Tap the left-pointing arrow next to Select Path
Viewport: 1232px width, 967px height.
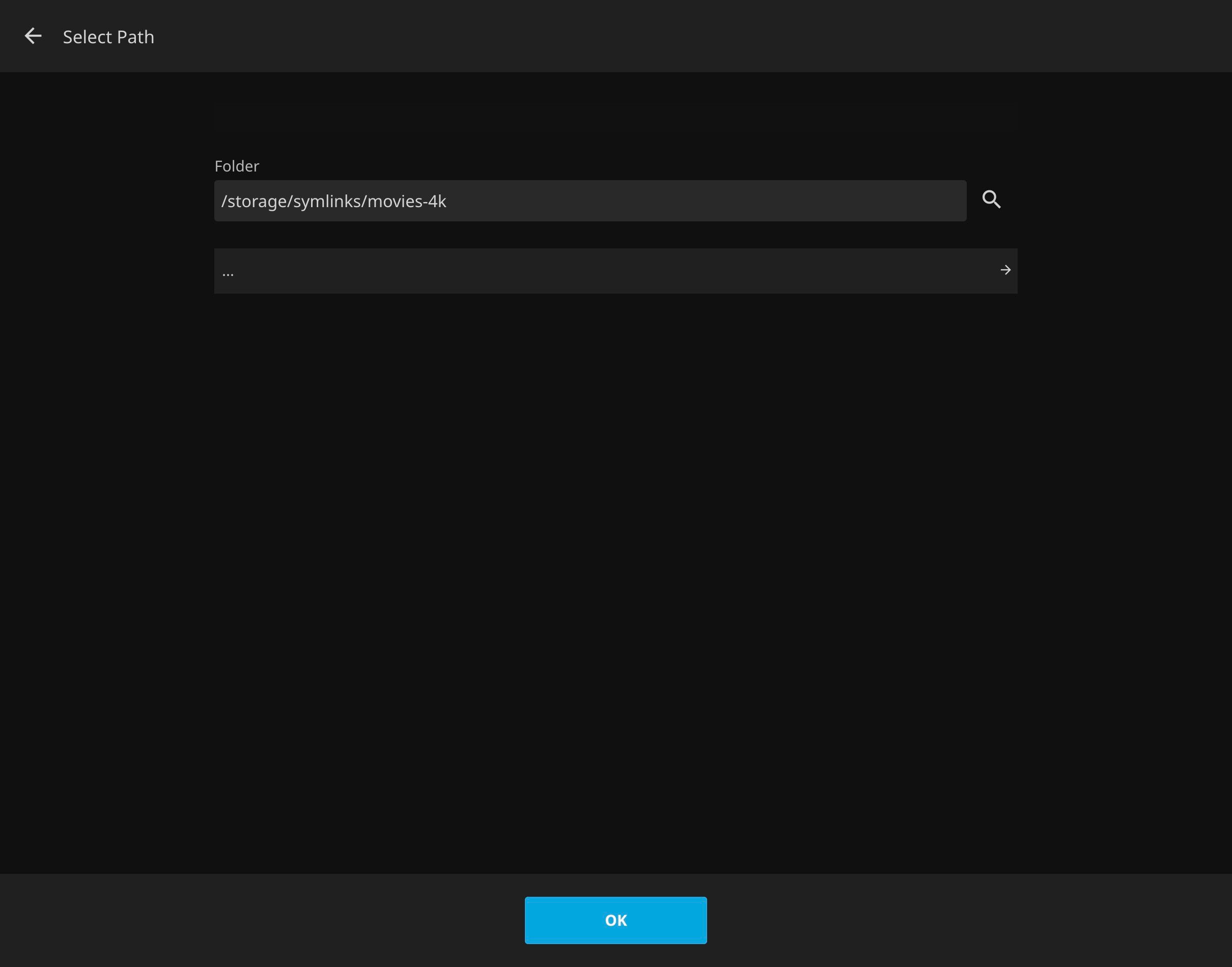tap(33, 36)
